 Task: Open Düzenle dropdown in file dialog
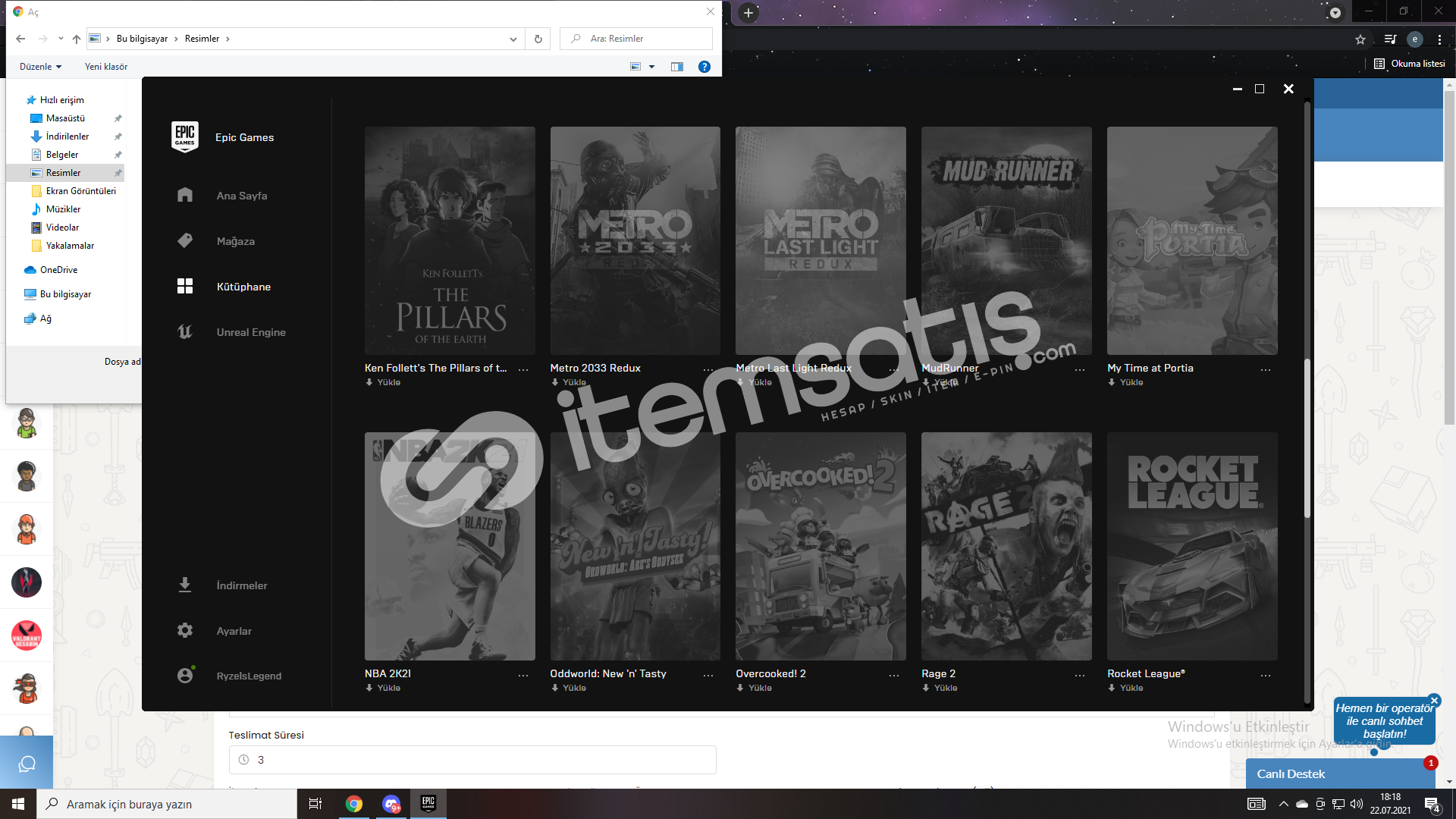point(40,67)
